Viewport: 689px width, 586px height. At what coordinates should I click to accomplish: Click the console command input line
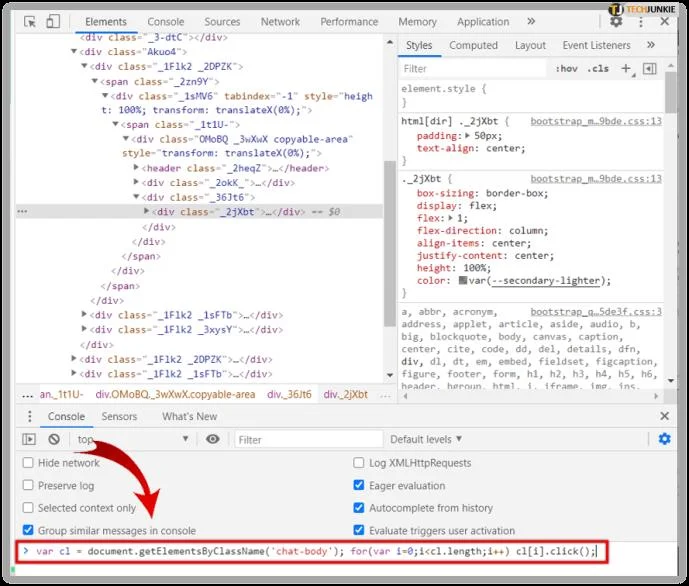pyautogui.click(x=312, y=551)
